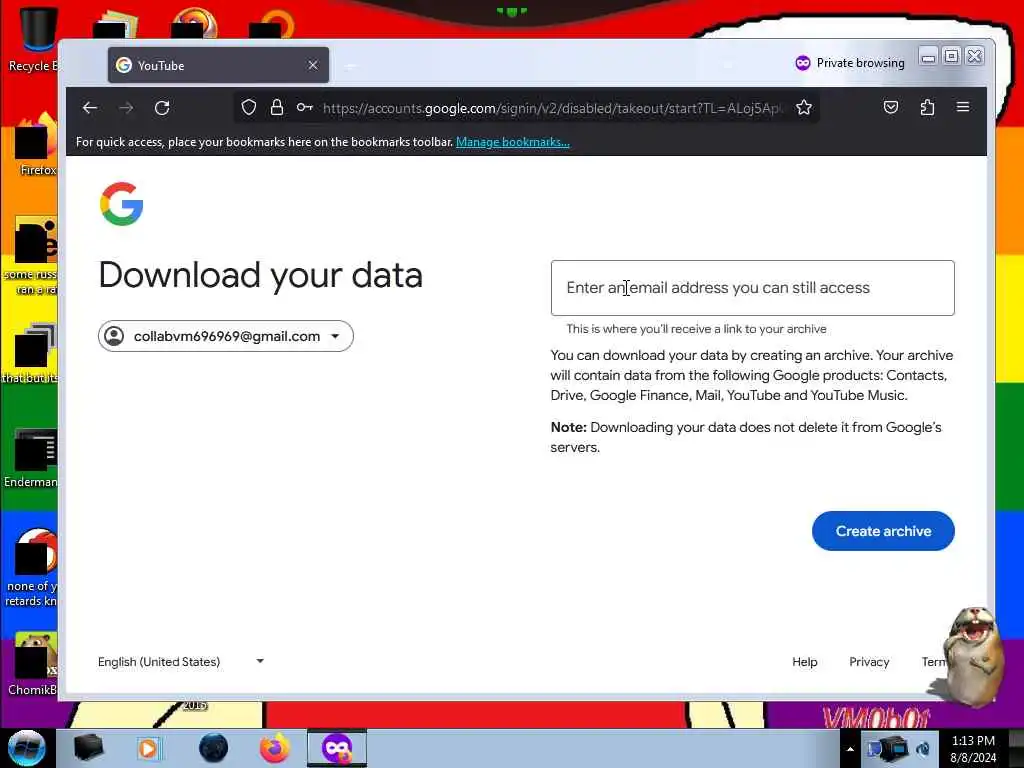Select the Firefox desktop shortcut
The image size is (1024, 768).
click(34, 145)
